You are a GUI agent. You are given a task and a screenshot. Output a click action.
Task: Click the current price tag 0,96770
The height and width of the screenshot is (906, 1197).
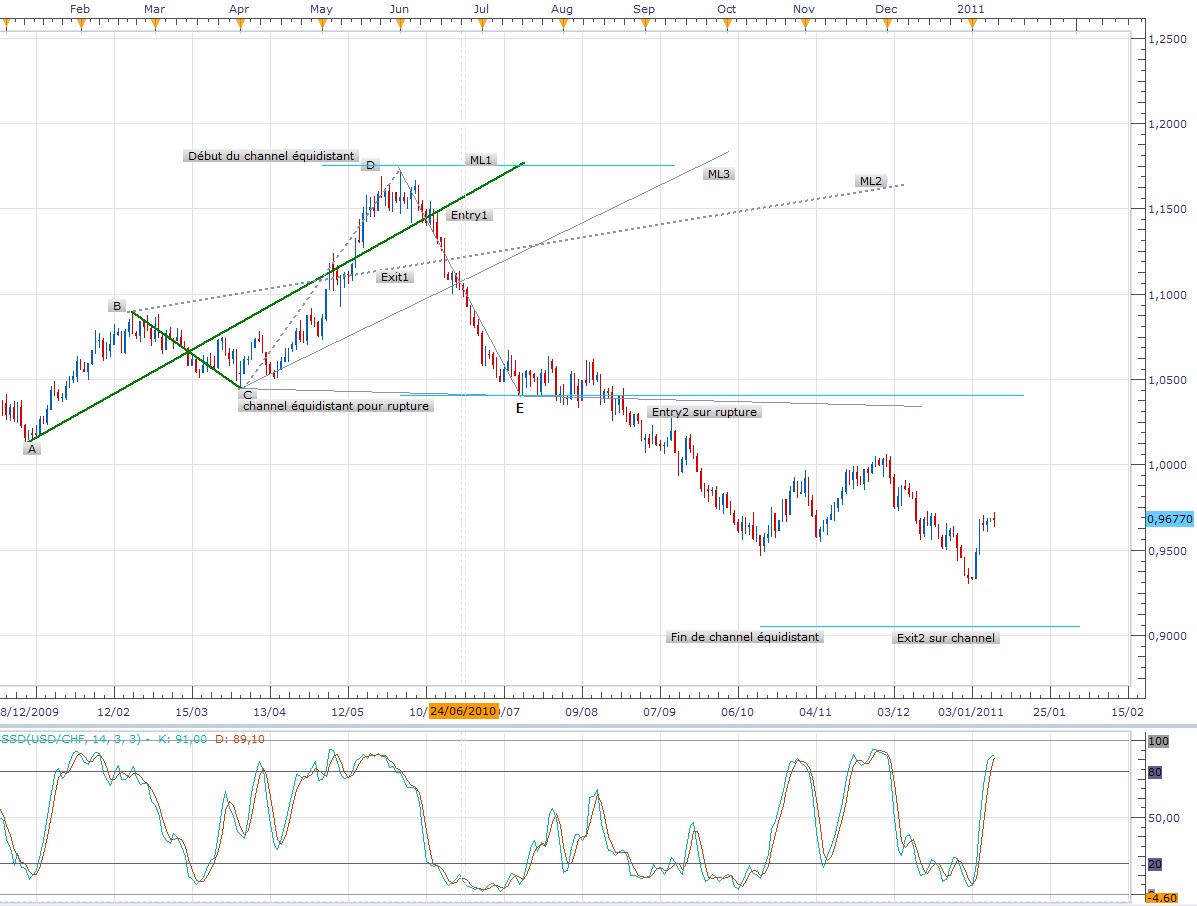1169,519
